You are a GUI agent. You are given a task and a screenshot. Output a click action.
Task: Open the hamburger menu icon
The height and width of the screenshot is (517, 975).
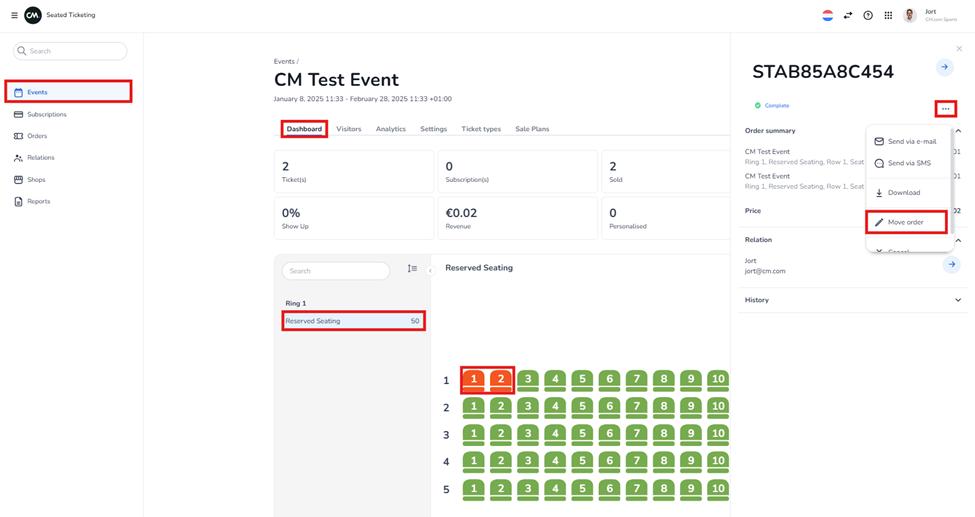[14, 15]
